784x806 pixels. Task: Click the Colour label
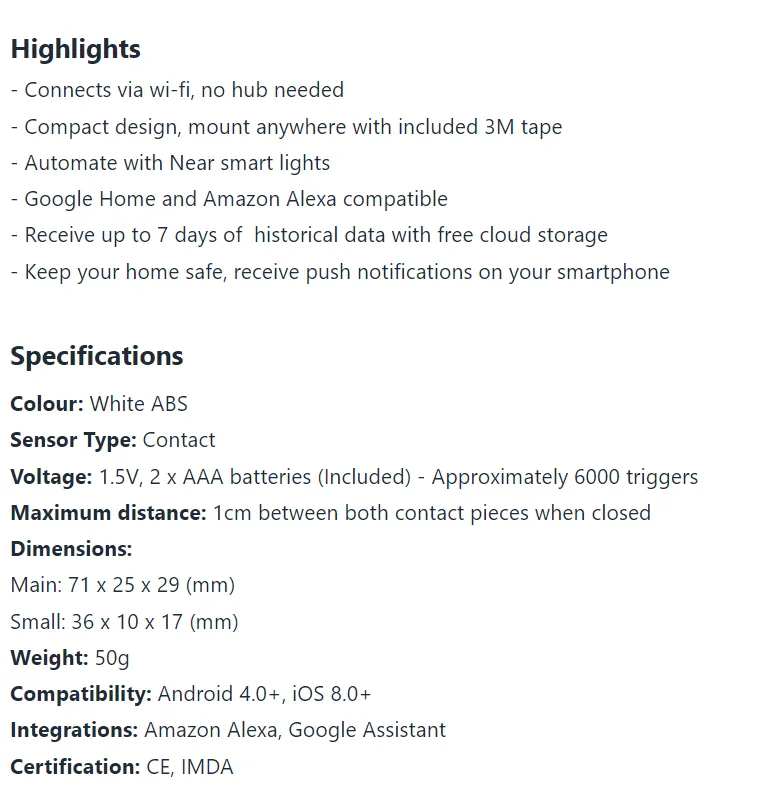[x=47, y=404]
